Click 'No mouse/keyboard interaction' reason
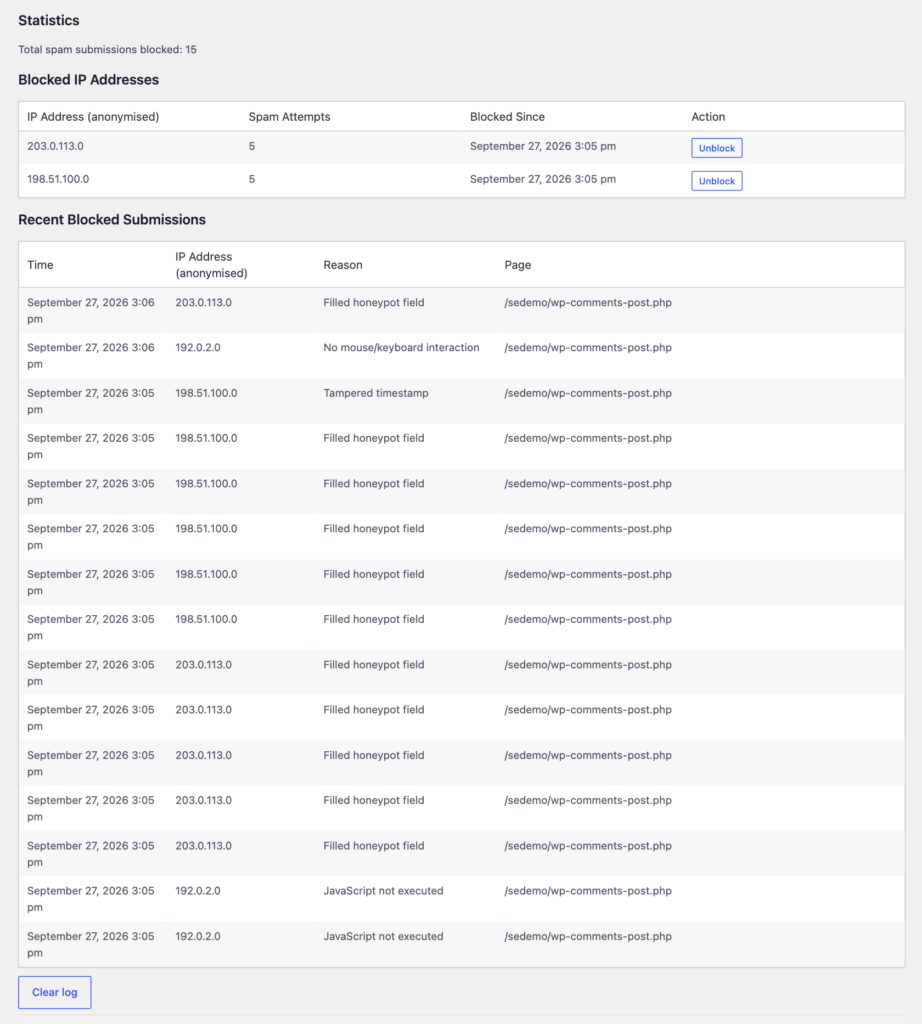The width and height of the screenshot is (922, 1024). pos(402,347)
